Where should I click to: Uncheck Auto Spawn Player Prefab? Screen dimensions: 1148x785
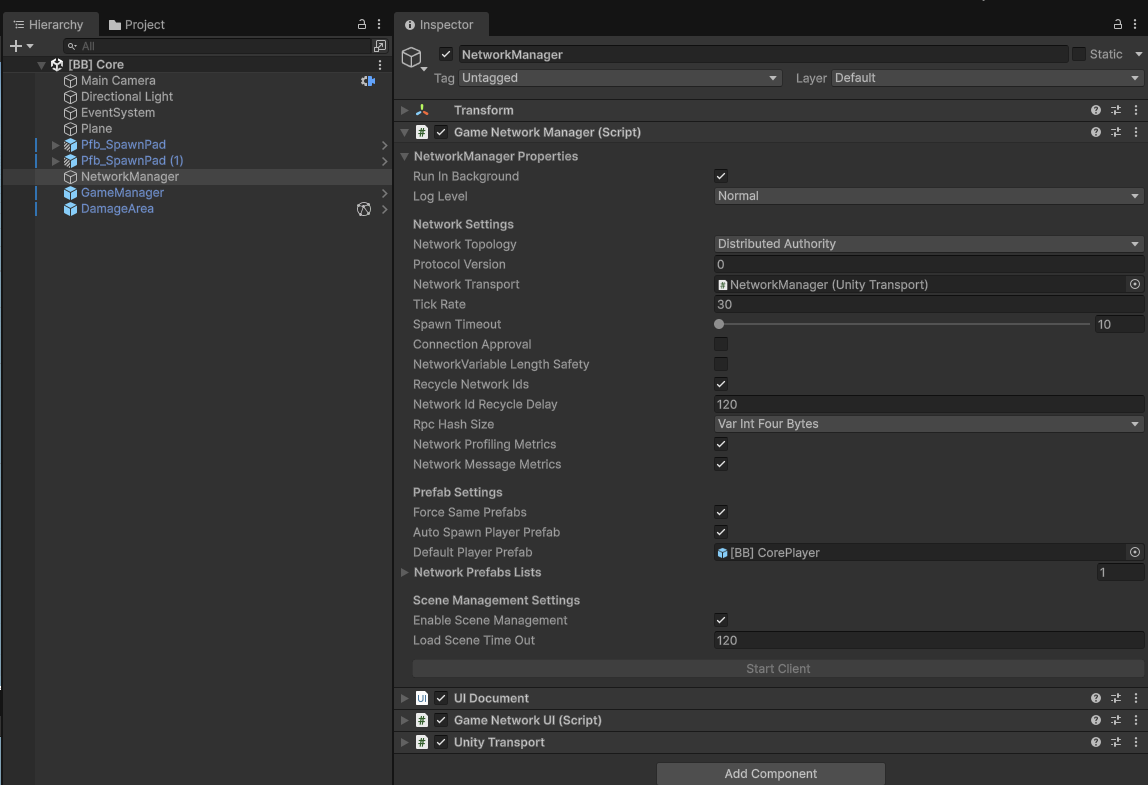pos(721,532)
